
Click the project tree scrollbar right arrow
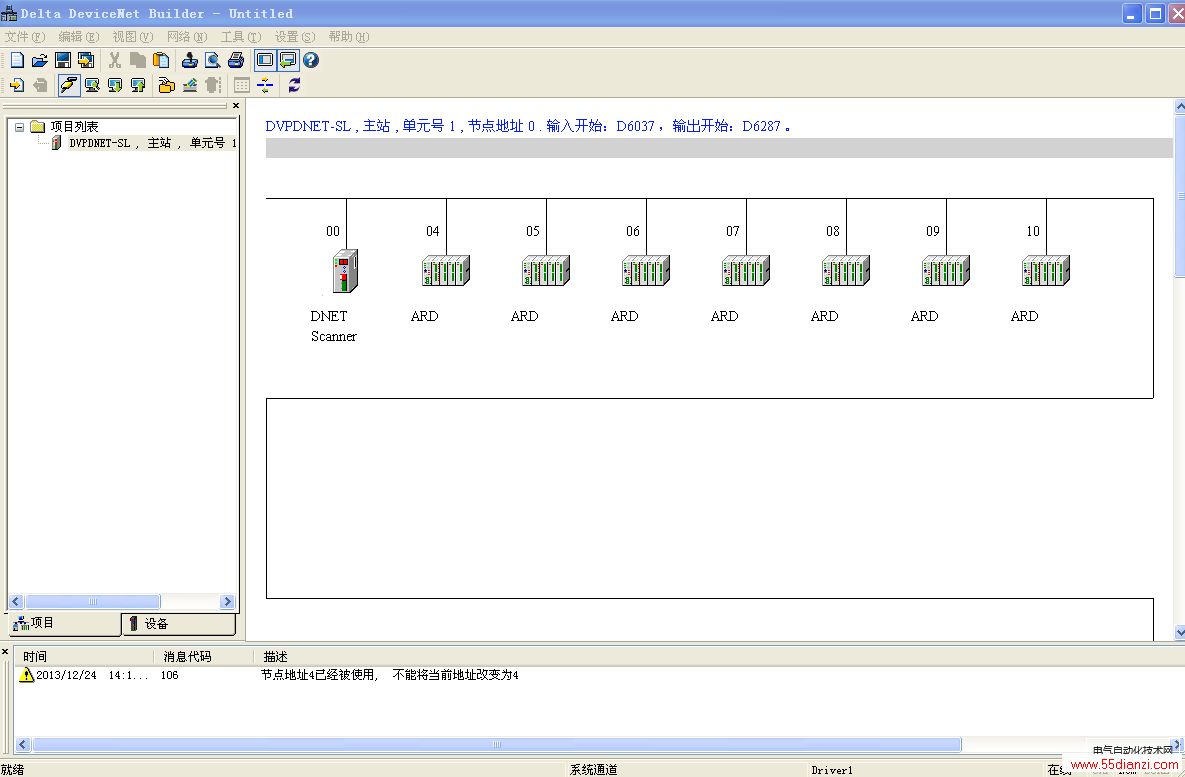tap(227, 602)
